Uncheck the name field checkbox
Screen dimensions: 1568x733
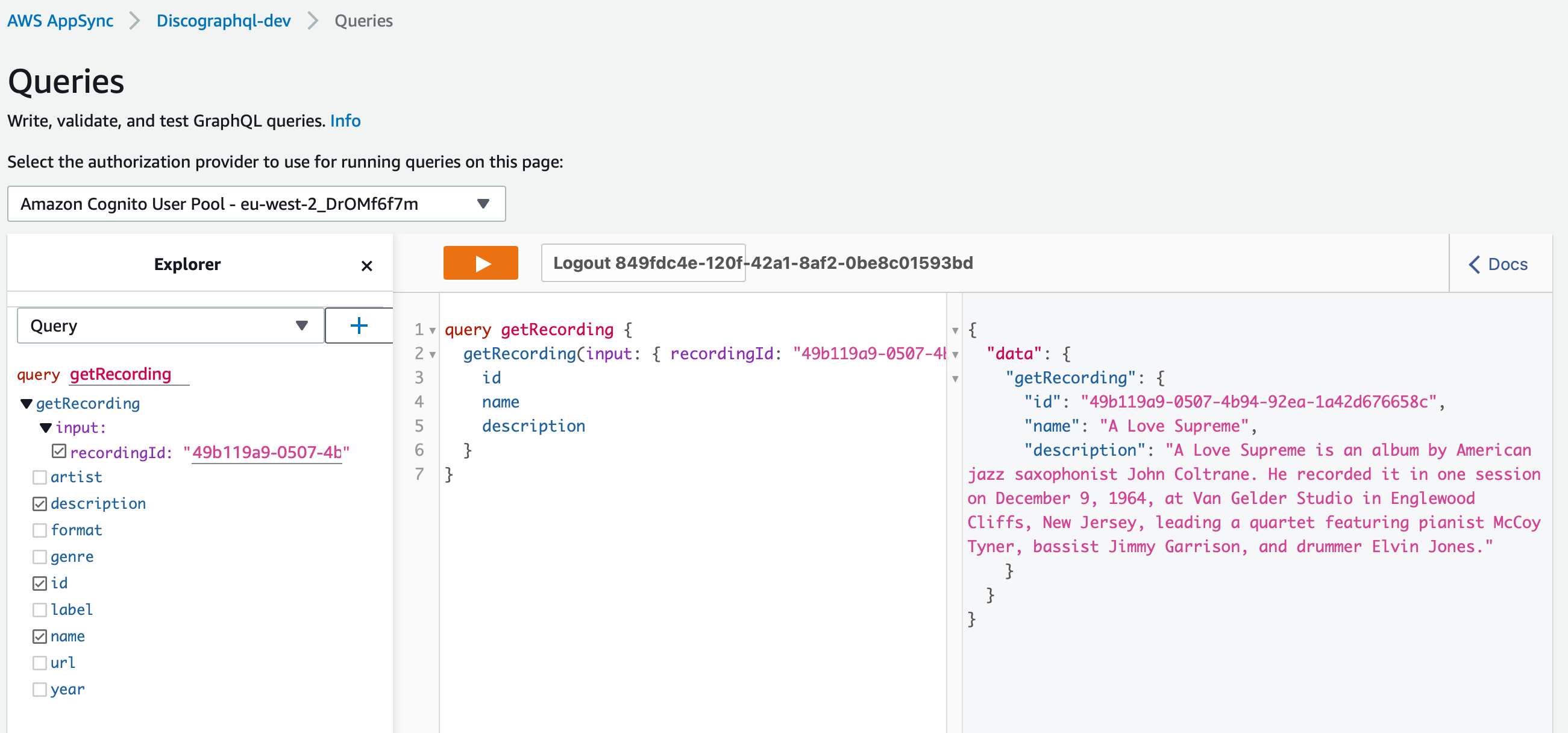click(x=40, y=636)
